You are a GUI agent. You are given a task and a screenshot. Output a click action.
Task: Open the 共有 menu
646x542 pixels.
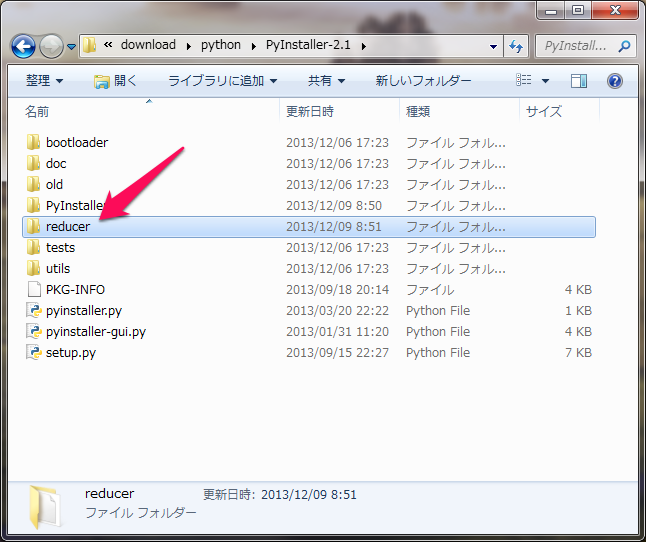click(x=326, y=81)
